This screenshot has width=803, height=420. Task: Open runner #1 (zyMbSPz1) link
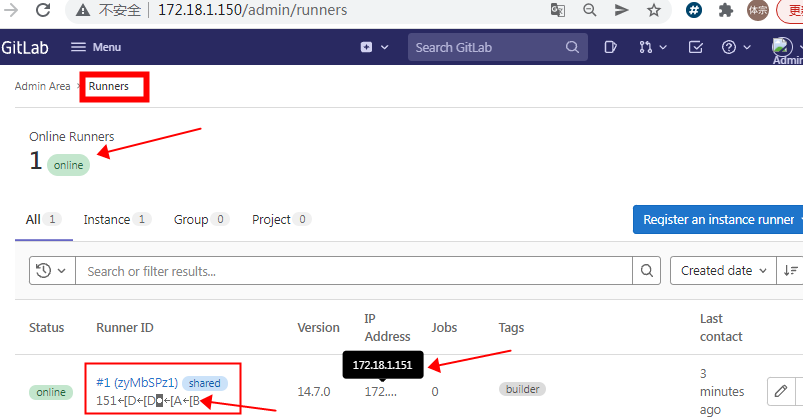point(137,383)
